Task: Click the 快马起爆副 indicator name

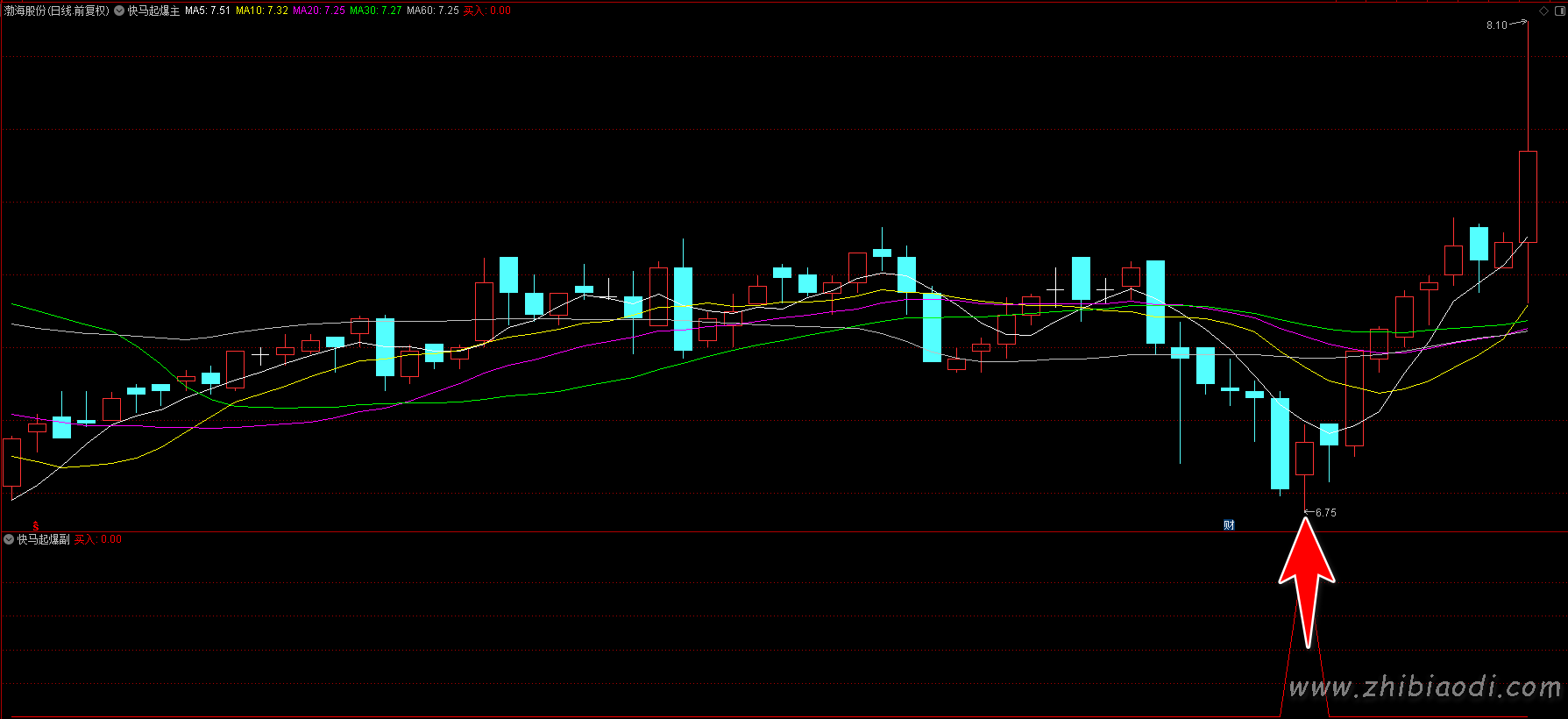Action: [x=43, y=539]
